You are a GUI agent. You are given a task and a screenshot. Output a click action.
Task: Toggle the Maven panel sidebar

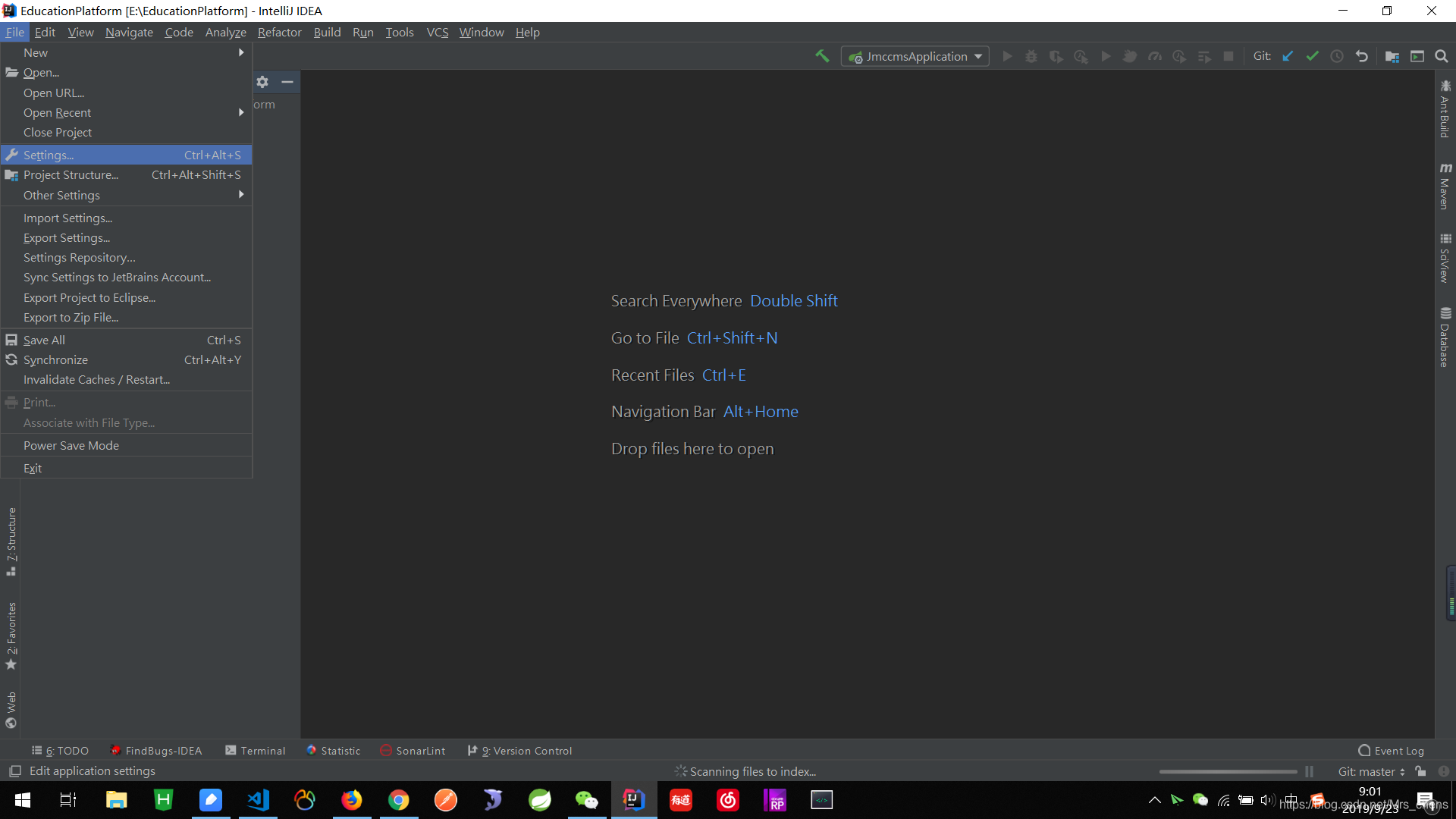(1443, 190)
